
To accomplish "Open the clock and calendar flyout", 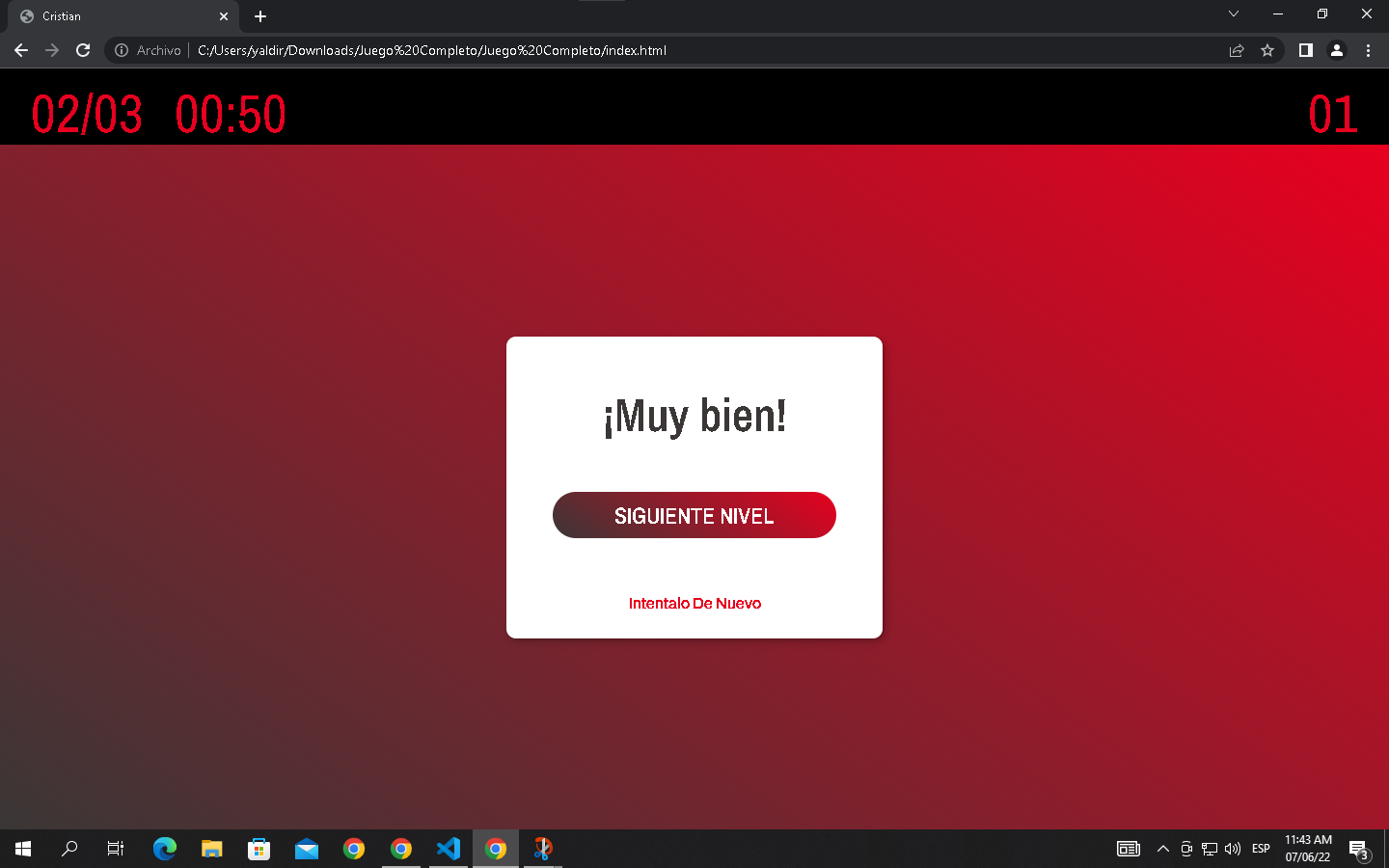I will [x=1308, y=849].
